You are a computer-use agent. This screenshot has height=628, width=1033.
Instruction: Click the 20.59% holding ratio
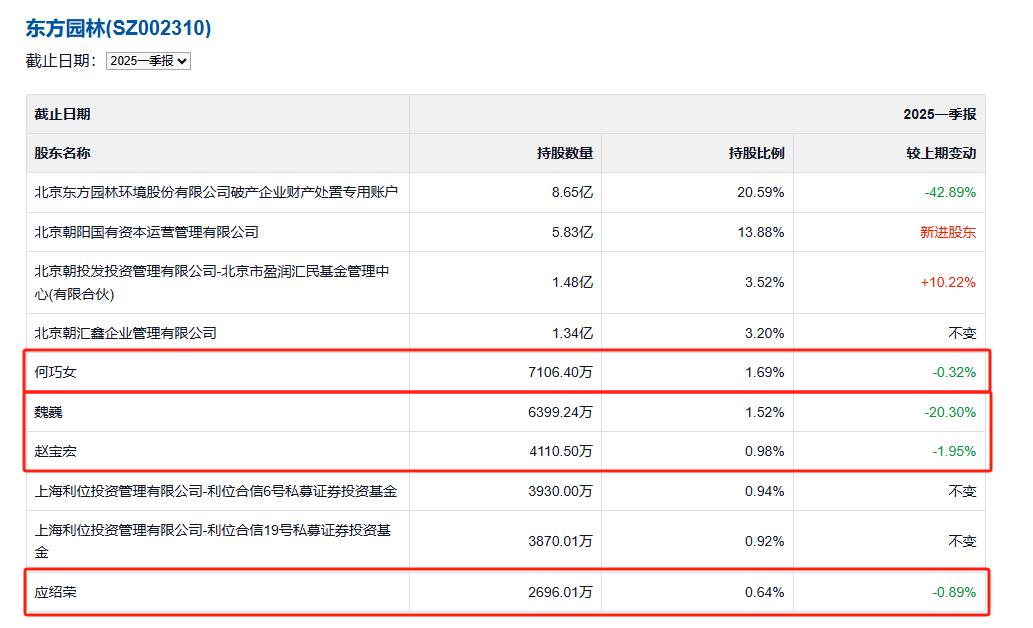pos(761,192)
